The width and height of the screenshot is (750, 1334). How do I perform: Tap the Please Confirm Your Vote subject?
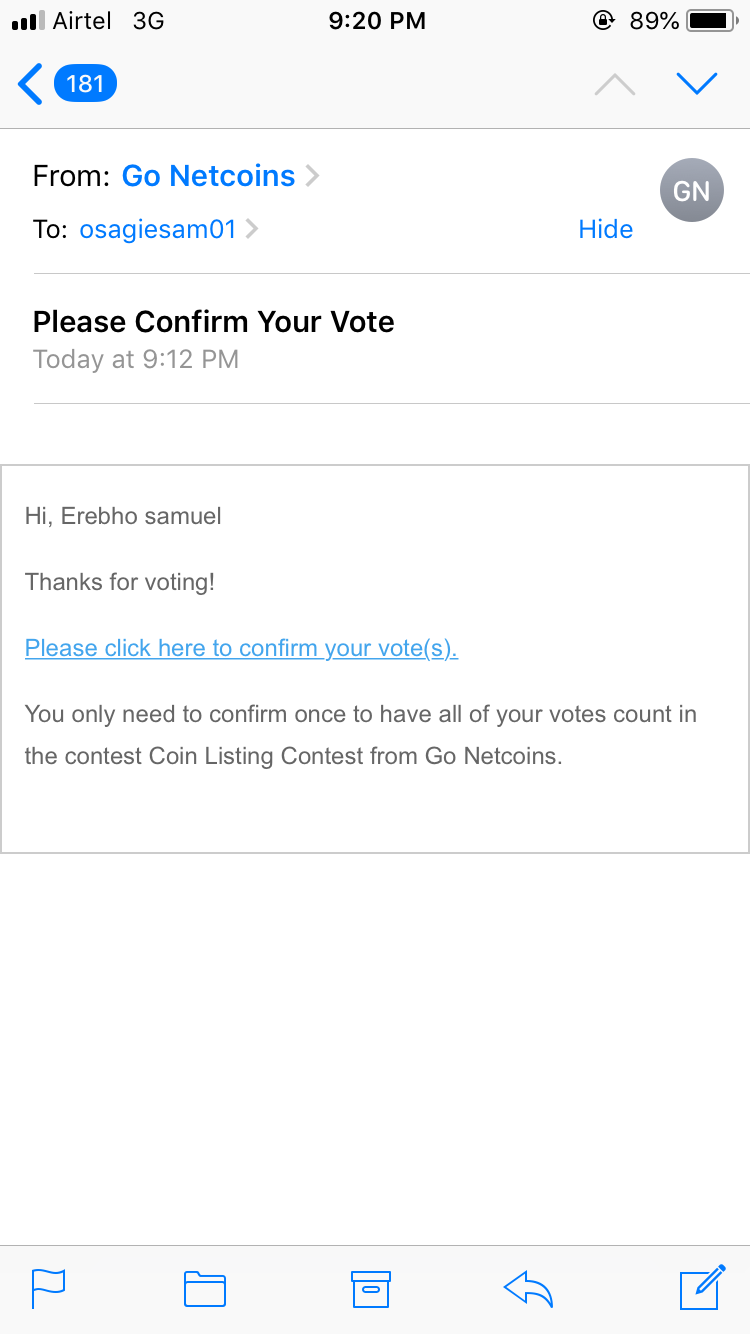click(214, 322)
